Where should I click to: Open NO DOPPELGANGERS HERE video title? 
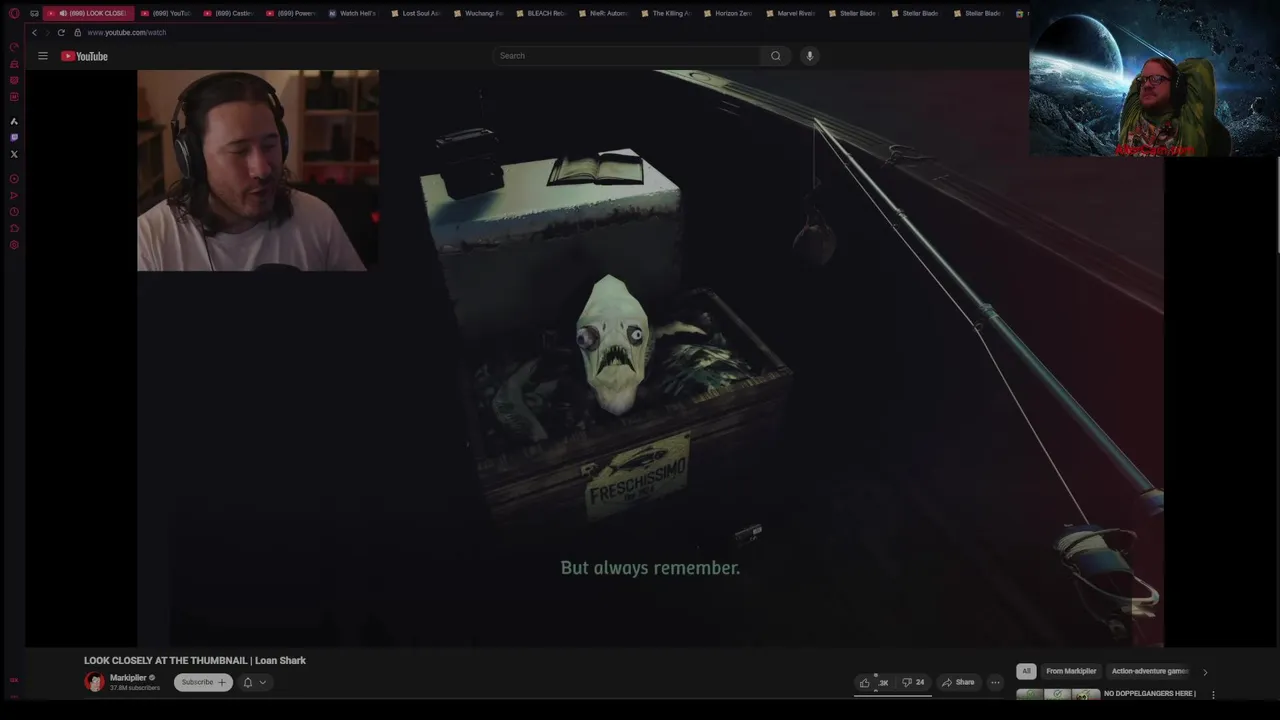coord(1149,694)
